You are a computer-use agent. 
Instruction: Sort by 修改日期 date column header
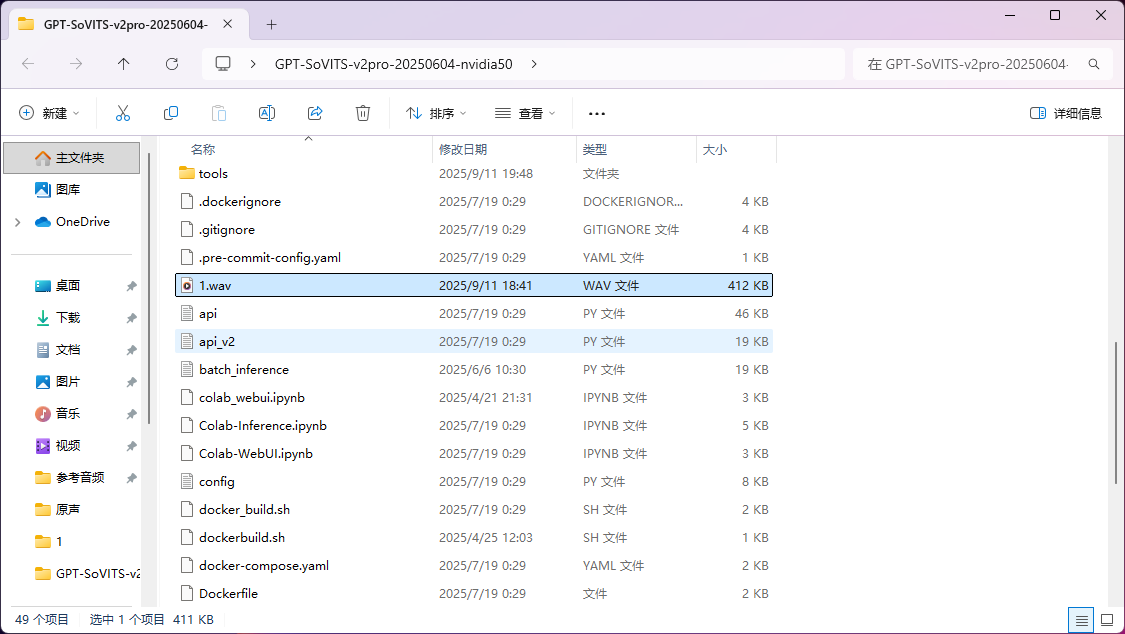[463, 149]
